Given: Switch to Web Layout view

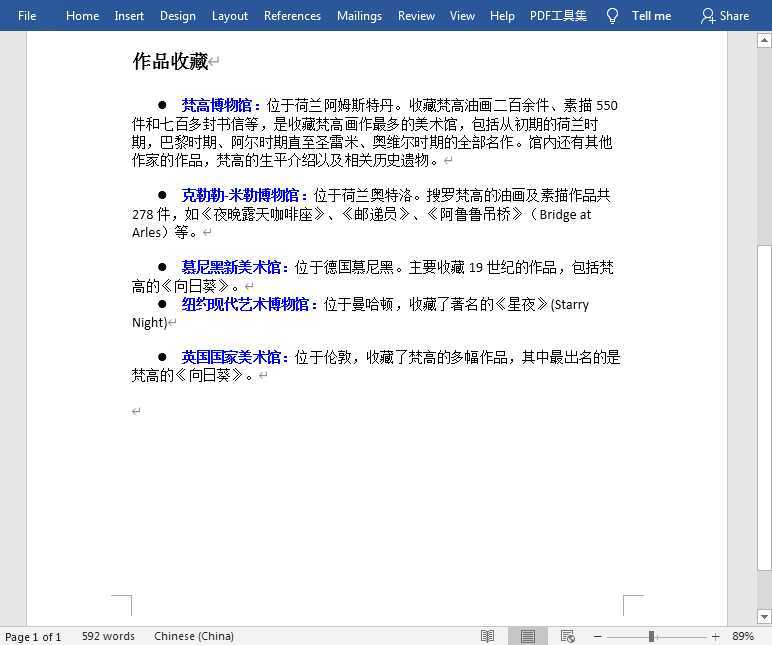Looking at the screenshot, I should click(568, 636).
